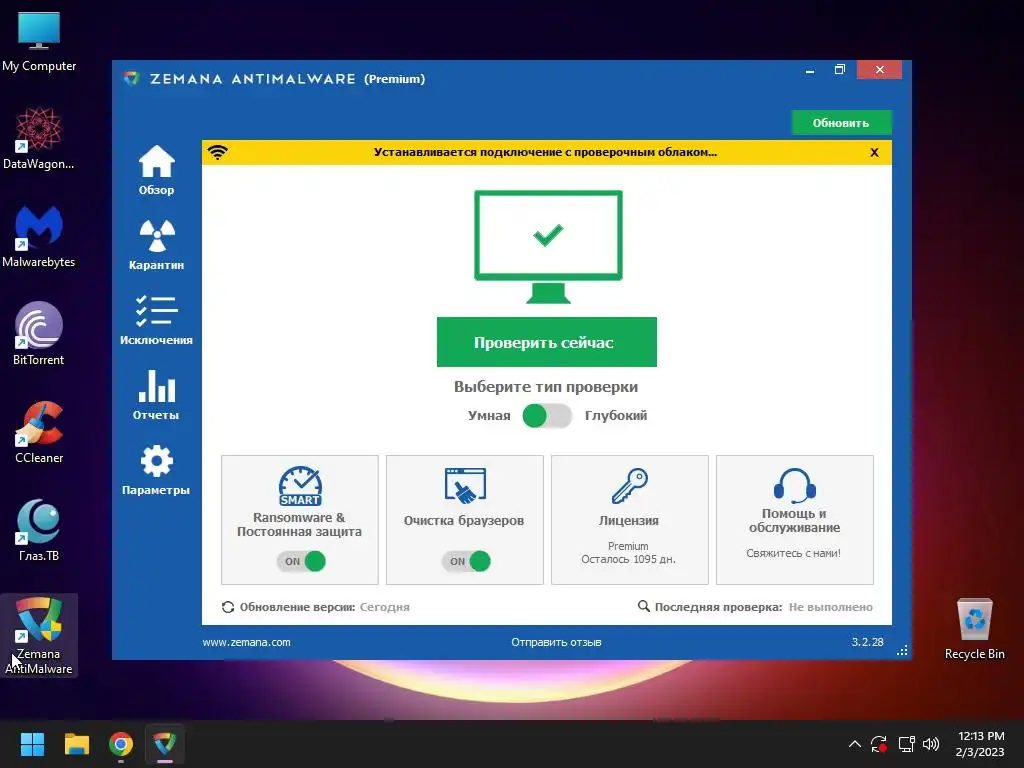Viewport: 1024px width, 768px height.
Task: Click the volume speaker tray icon
Action: [x=931, y=744]
